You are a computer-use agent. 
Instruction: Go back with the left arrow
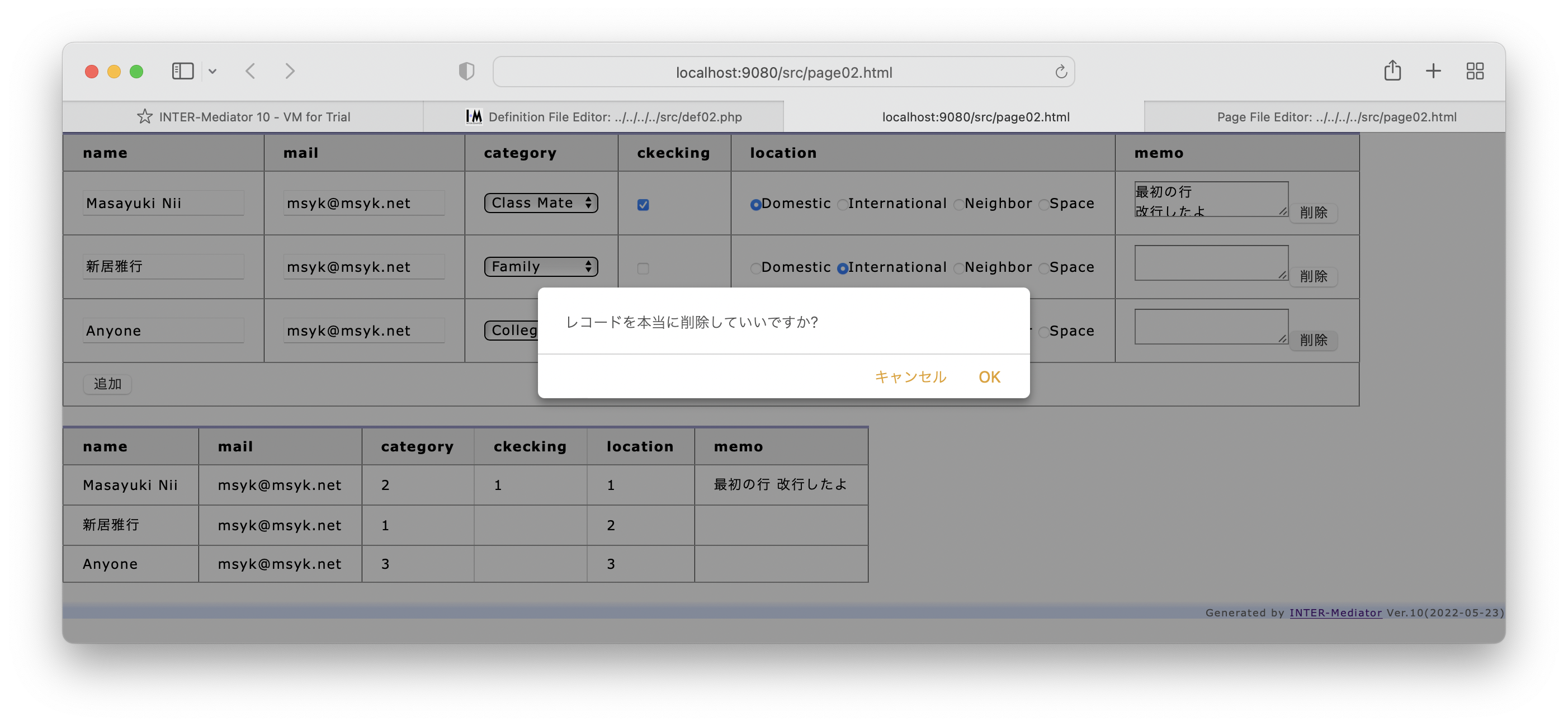click(250, 71)
